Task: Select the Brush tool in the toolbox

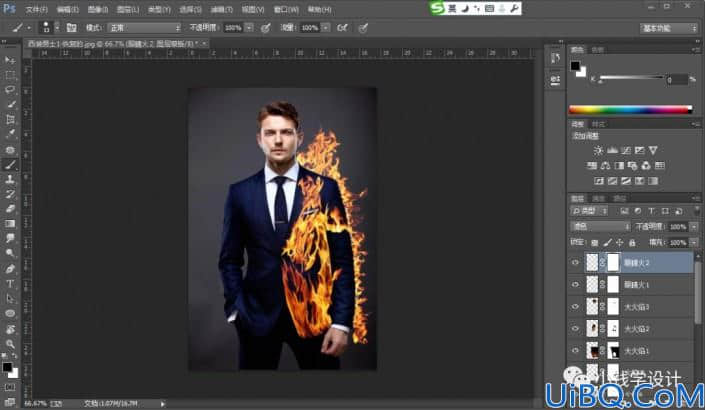Action: (10, 165)
